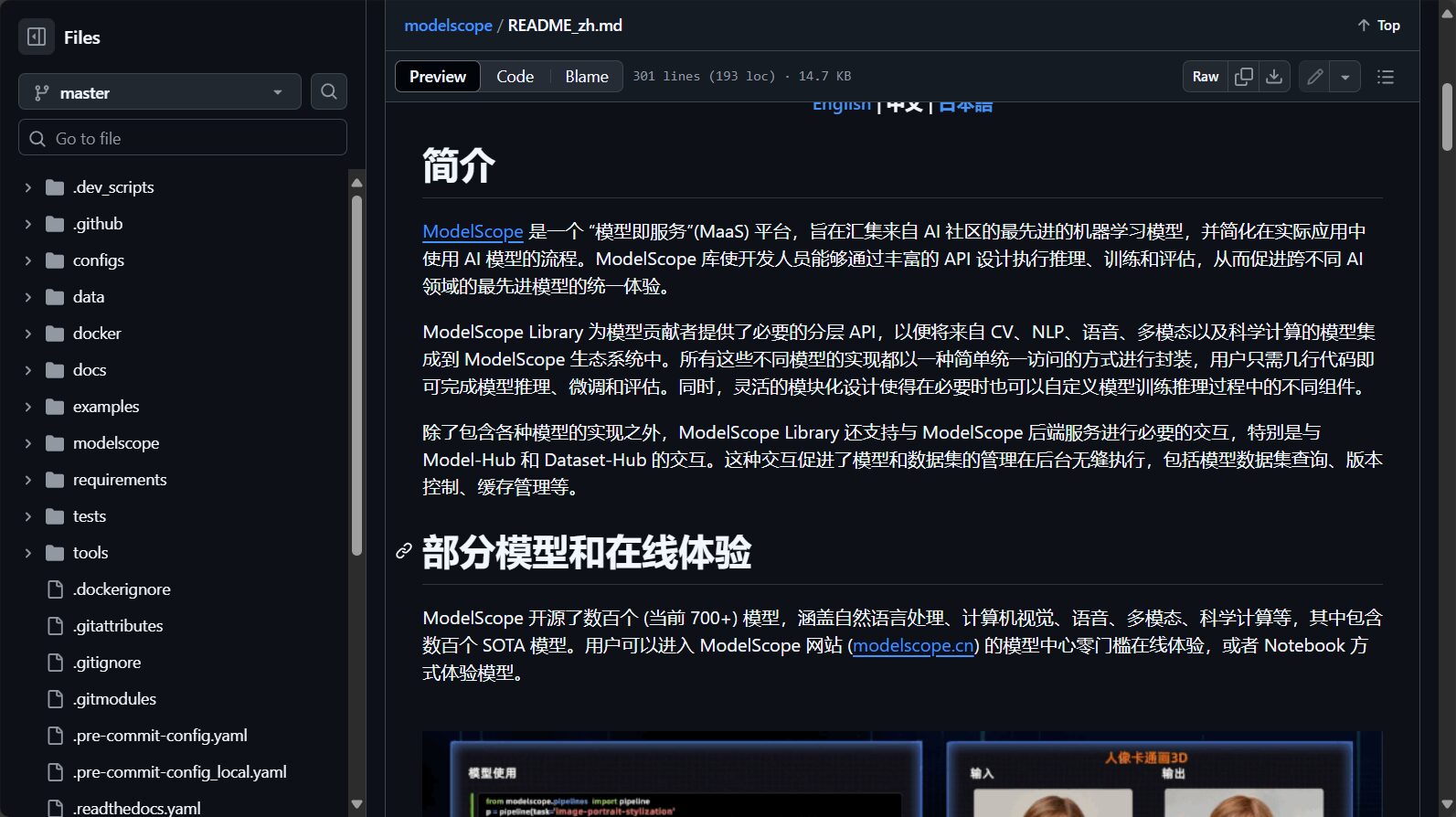Open modelscope breadcrumb link
Viewport: 1456px width, 817px height.
point(448,26)
